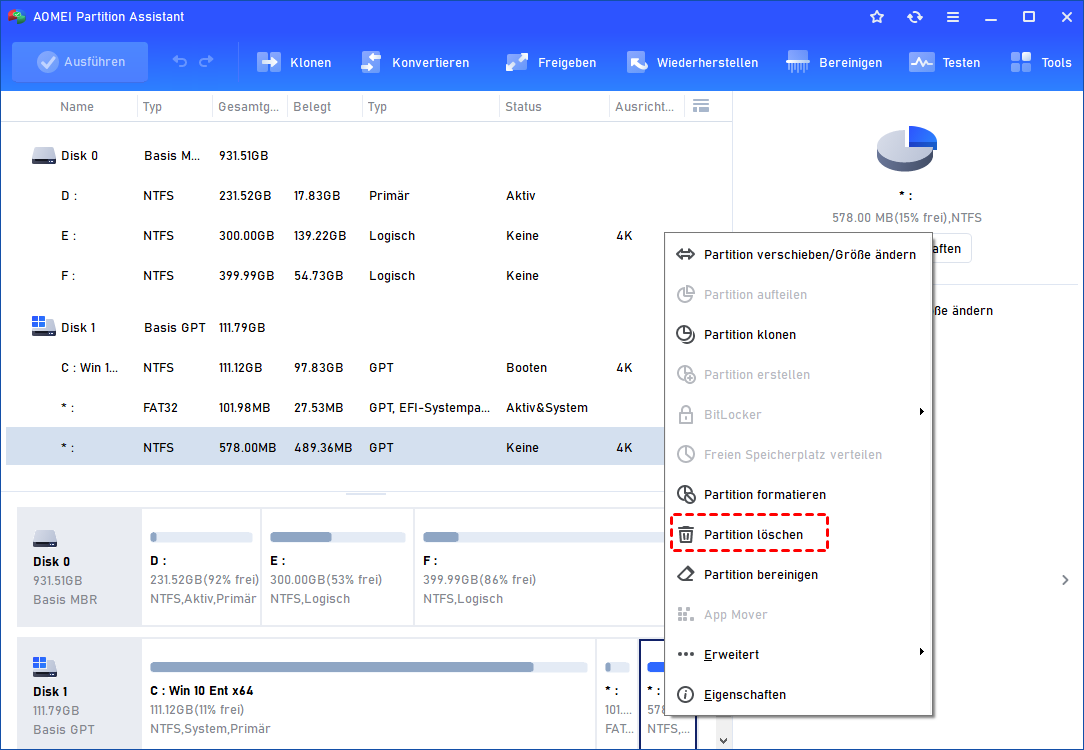The width and height of the screenshot is (1084, 750).
Task: Choose Partition aufteilen in context menu
Action: pos(798,294)
